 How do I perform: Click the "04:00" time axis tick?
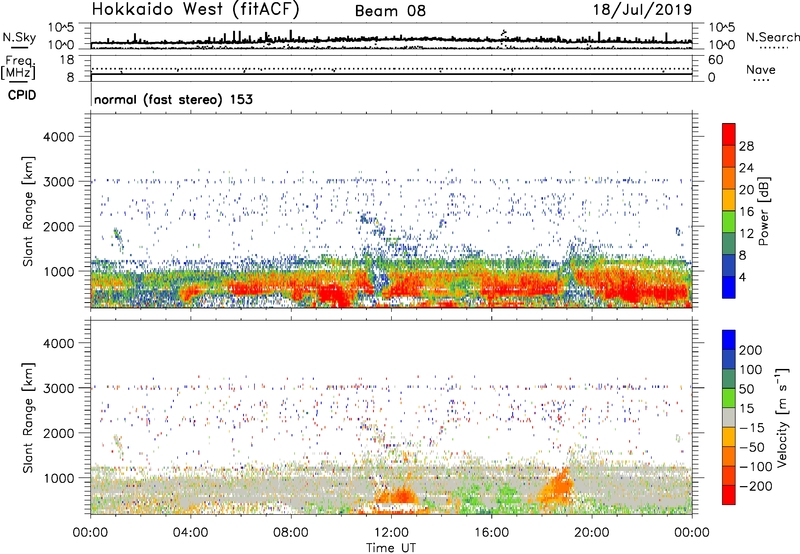click(190, 532)
